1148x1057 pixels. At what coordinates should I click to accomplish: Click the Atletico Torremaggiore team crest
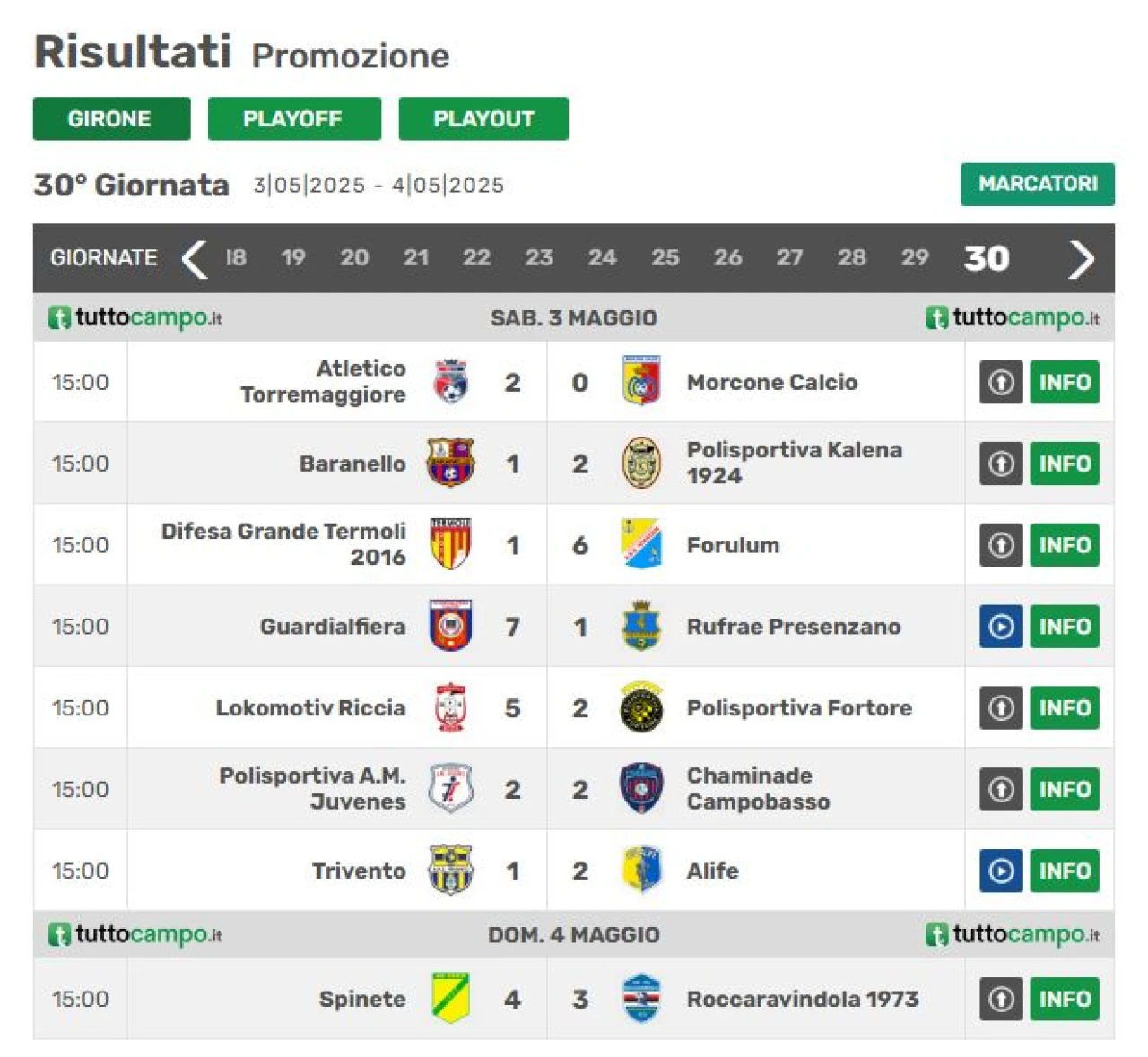pos(450,382)
